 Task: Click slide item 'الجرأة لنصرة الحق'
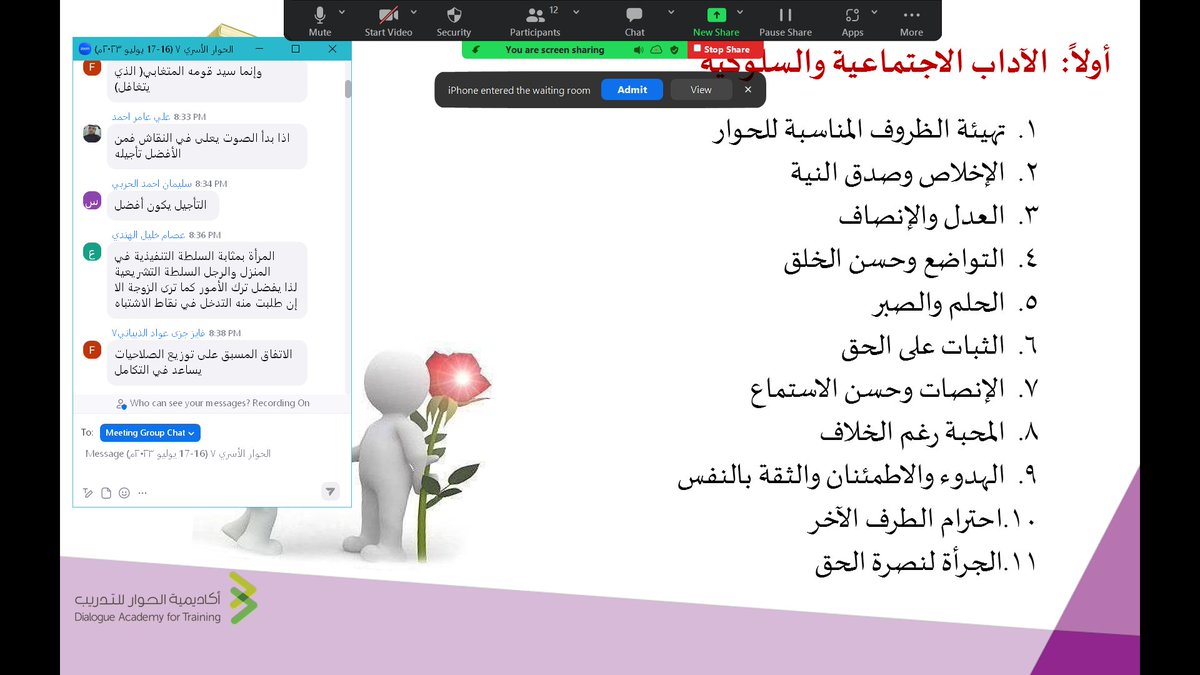tap(910, 563)
